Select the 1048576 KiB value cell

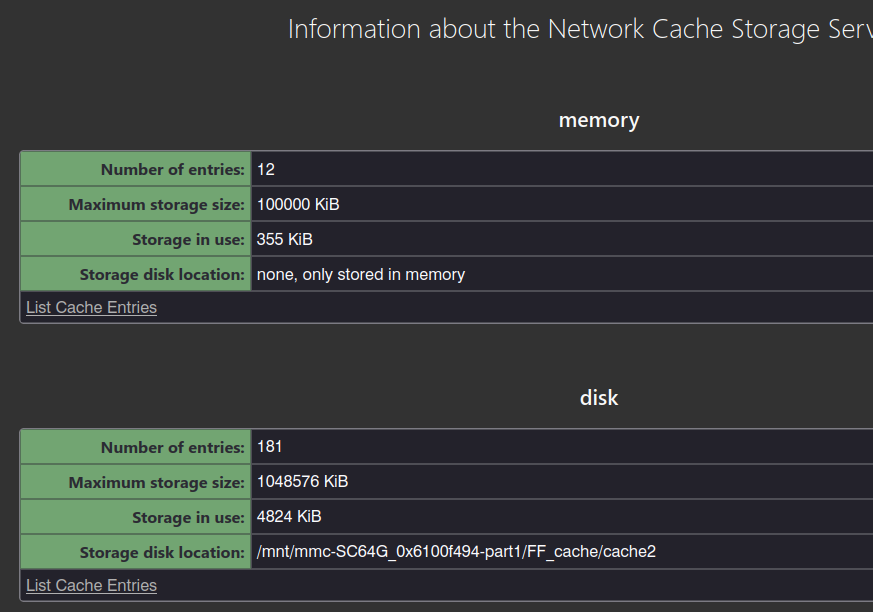pos(303,482)
